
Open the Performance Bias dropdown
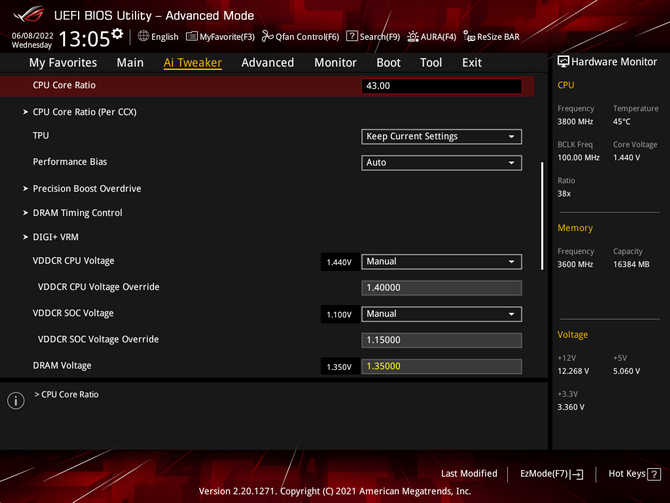[441, 163]
